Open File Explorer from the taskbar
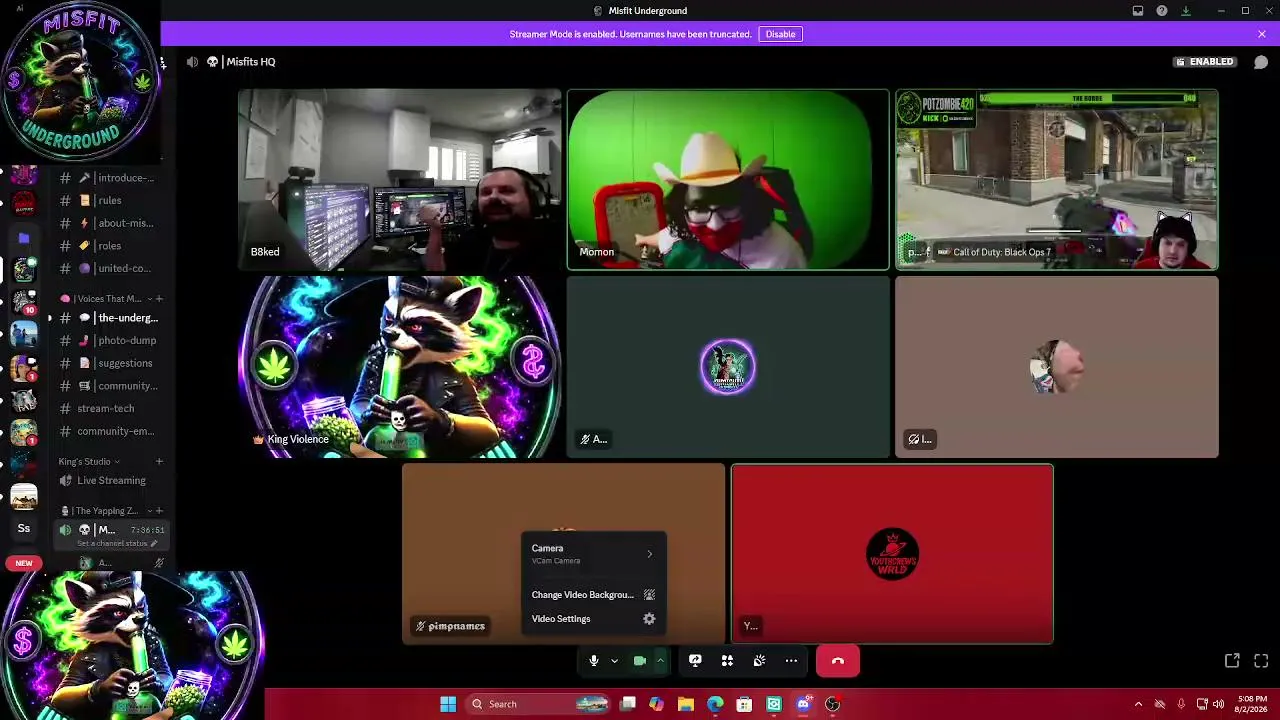The width and height of the screenshot is (1280, 720). coord(685,704)
